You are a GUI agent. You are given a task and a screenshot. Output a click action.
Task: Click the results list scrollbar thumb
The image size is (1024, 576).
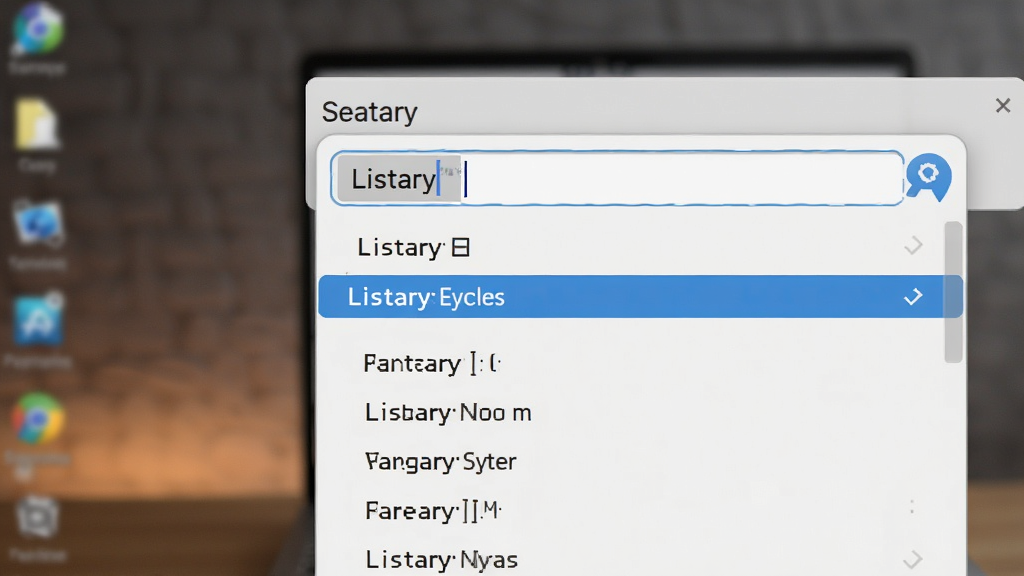click(953, 292)
